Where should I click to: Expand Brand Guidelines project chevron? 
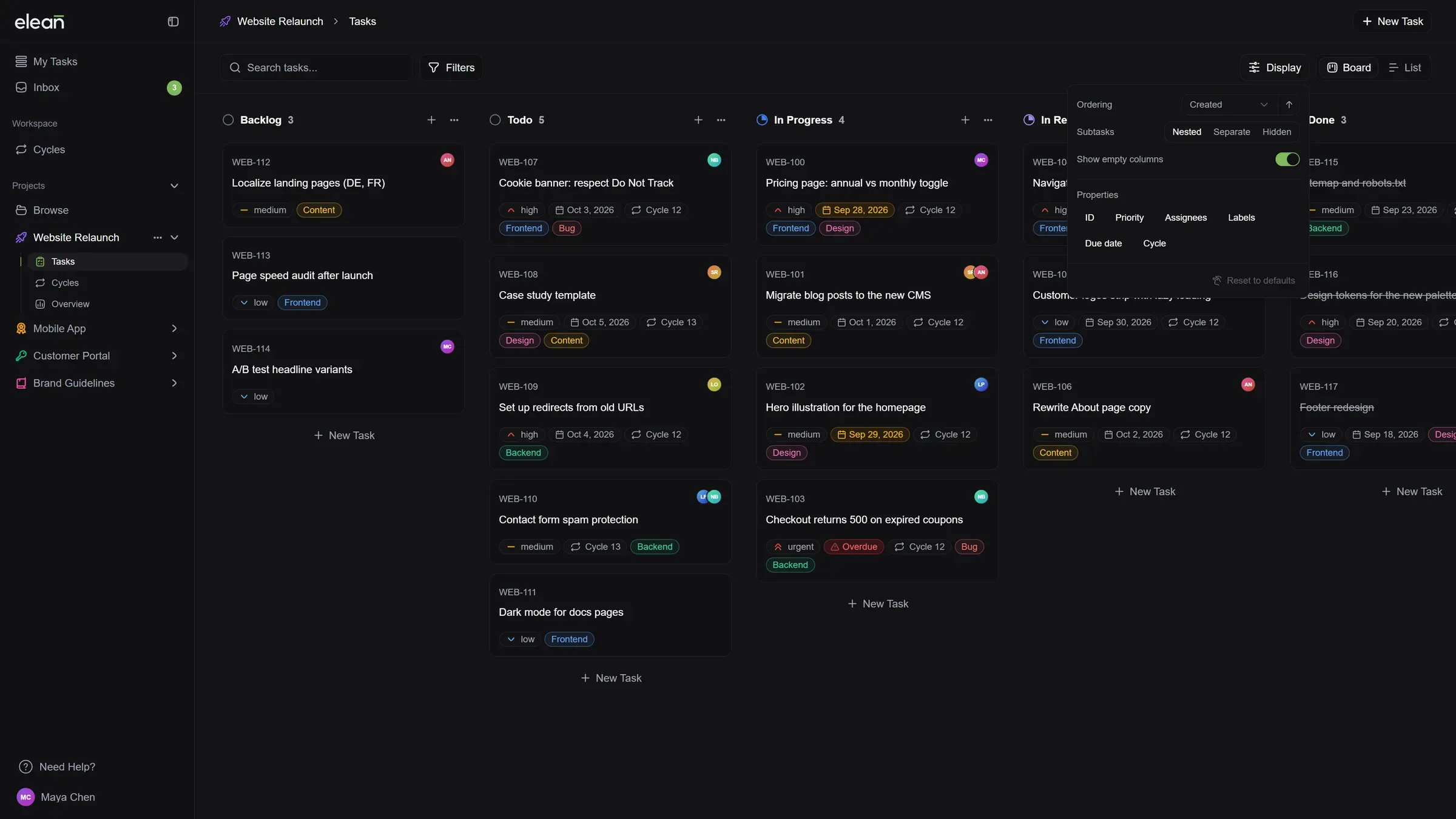tap(174, 383)
